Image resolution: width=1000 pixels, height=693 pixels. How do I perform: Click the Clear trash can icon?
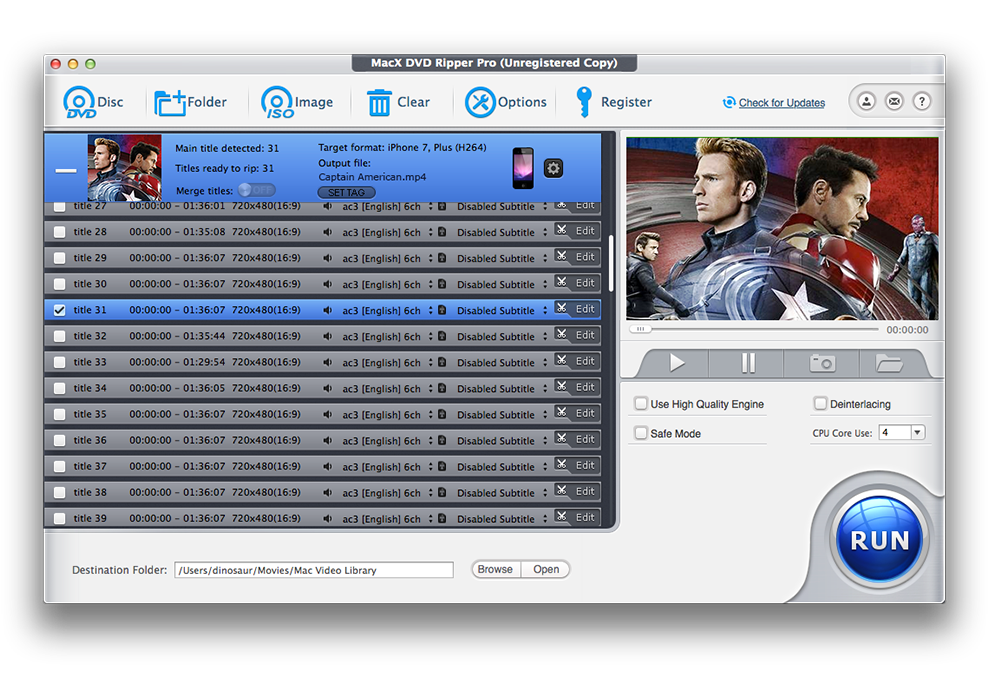point(379,102)
